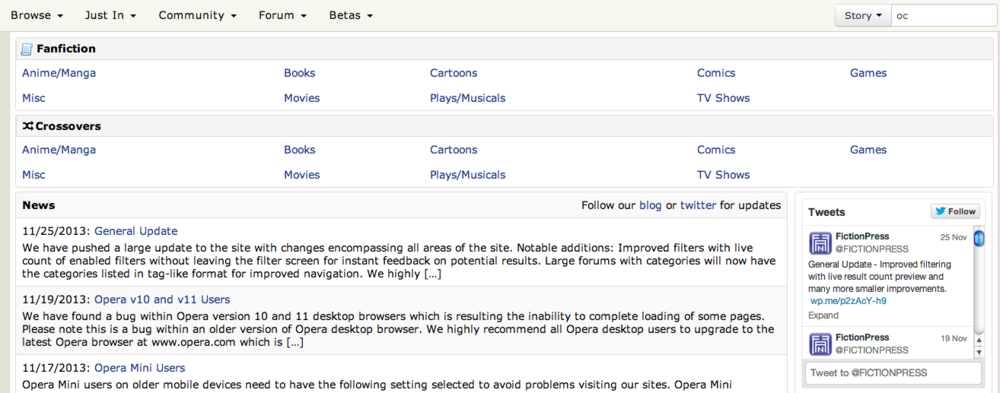Click the Twitter bird Follow button
1000x393 pixels.
pyautogui.click(x=955, y=212)
